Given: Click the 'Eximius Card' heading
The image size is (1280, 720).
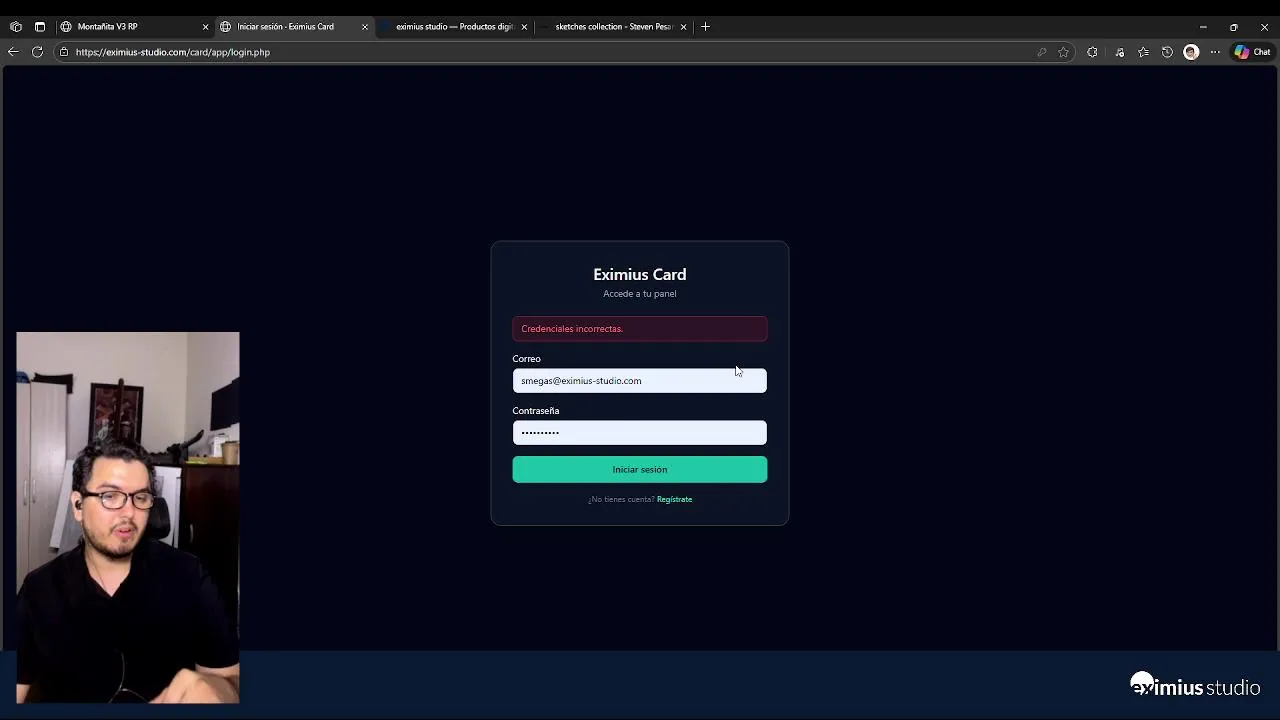Looking at the screenshot, I should click(x=640, y=274).
